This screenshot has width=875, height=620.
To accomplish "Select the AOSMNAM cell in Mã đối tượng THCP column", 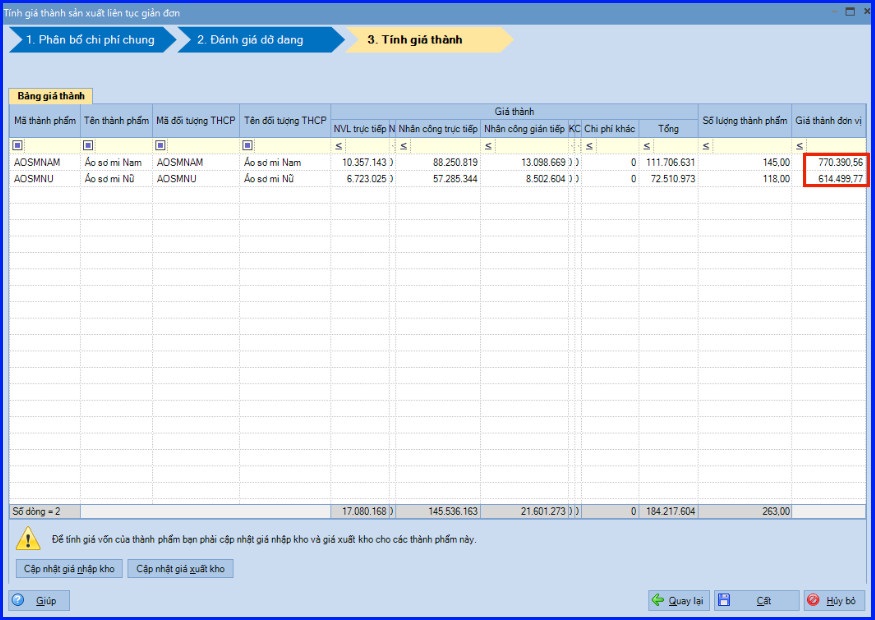I will click(196, 162).
